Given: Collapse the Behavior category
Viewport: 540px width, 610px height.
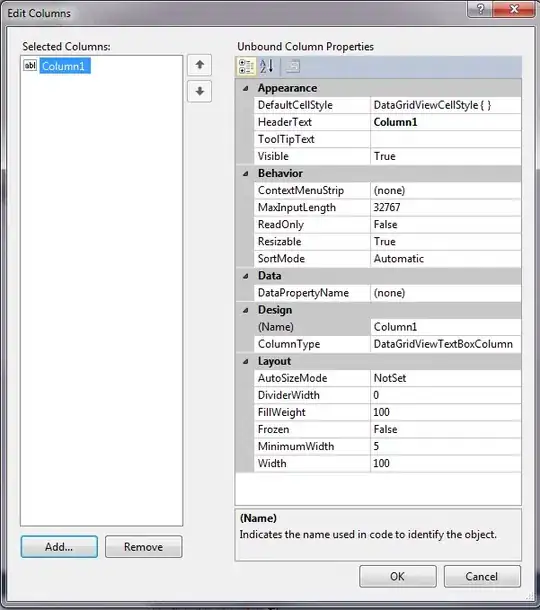Looking at the screenshot, I should 245,174.
